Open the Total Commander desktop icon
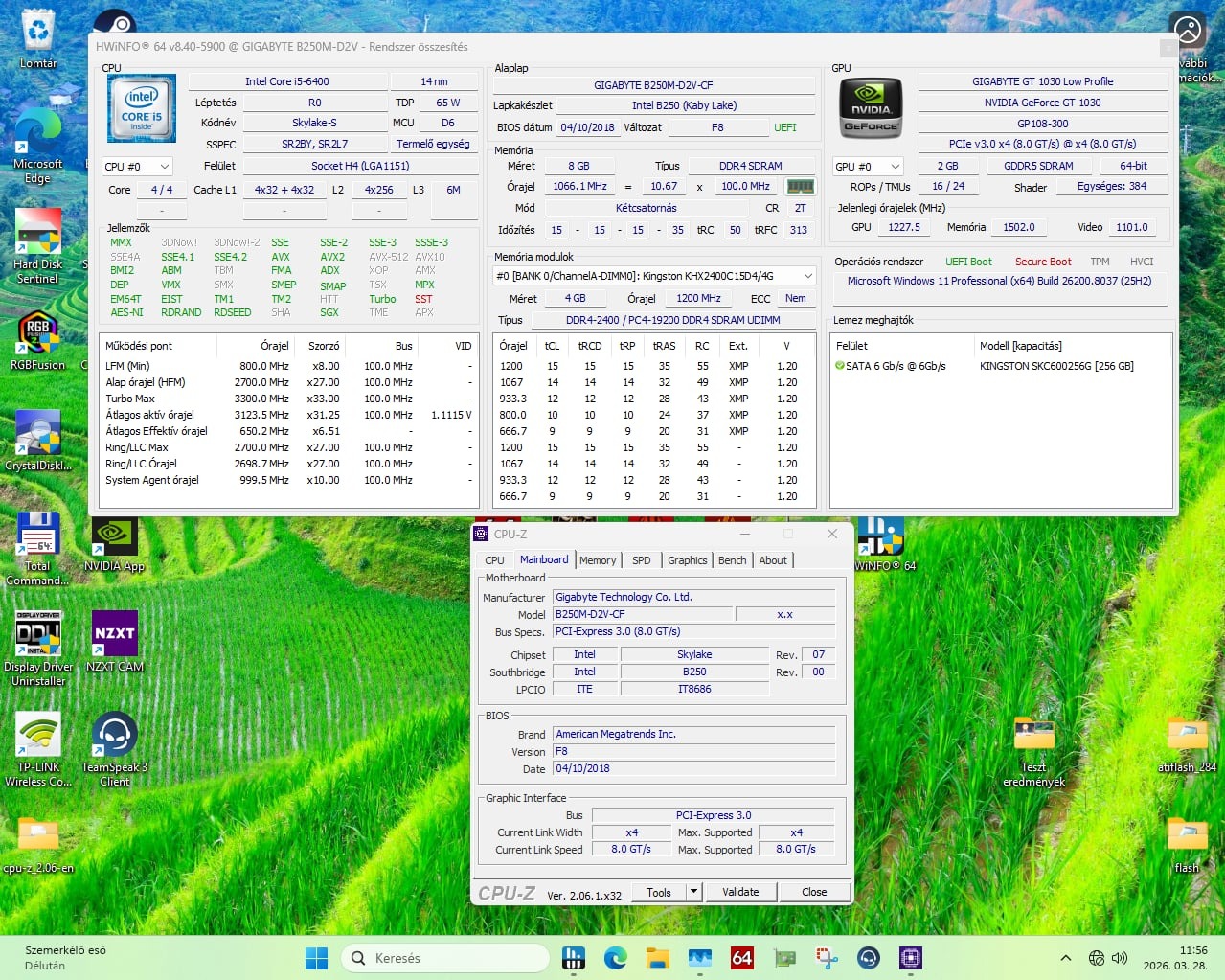Viewport: 1225px width, 980px height. point(38,548)
